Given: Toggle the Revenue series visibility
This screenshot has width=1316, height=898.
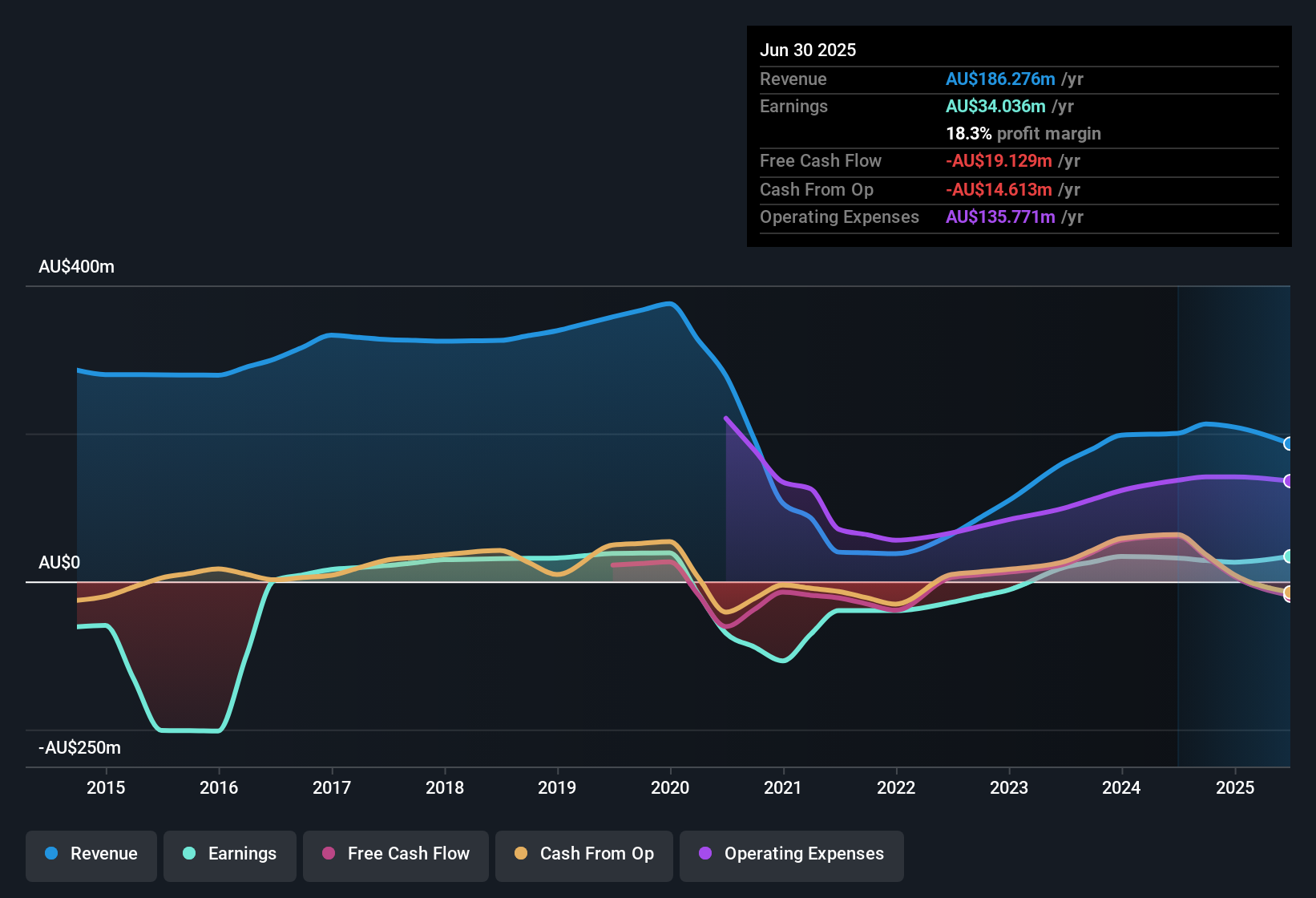Looking at the screenshot, I should [x=91, y=854].
